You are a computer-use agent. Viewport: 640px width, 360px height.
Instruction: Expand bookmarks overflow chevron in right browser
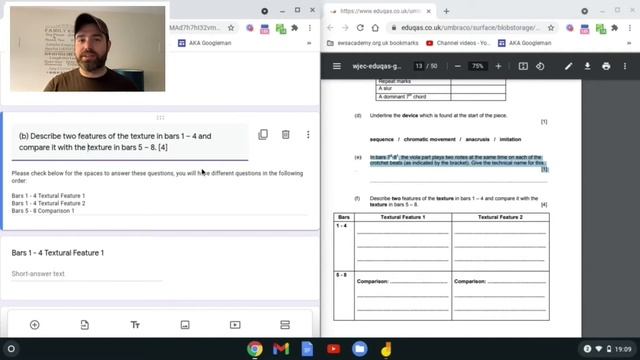point(629,43)
